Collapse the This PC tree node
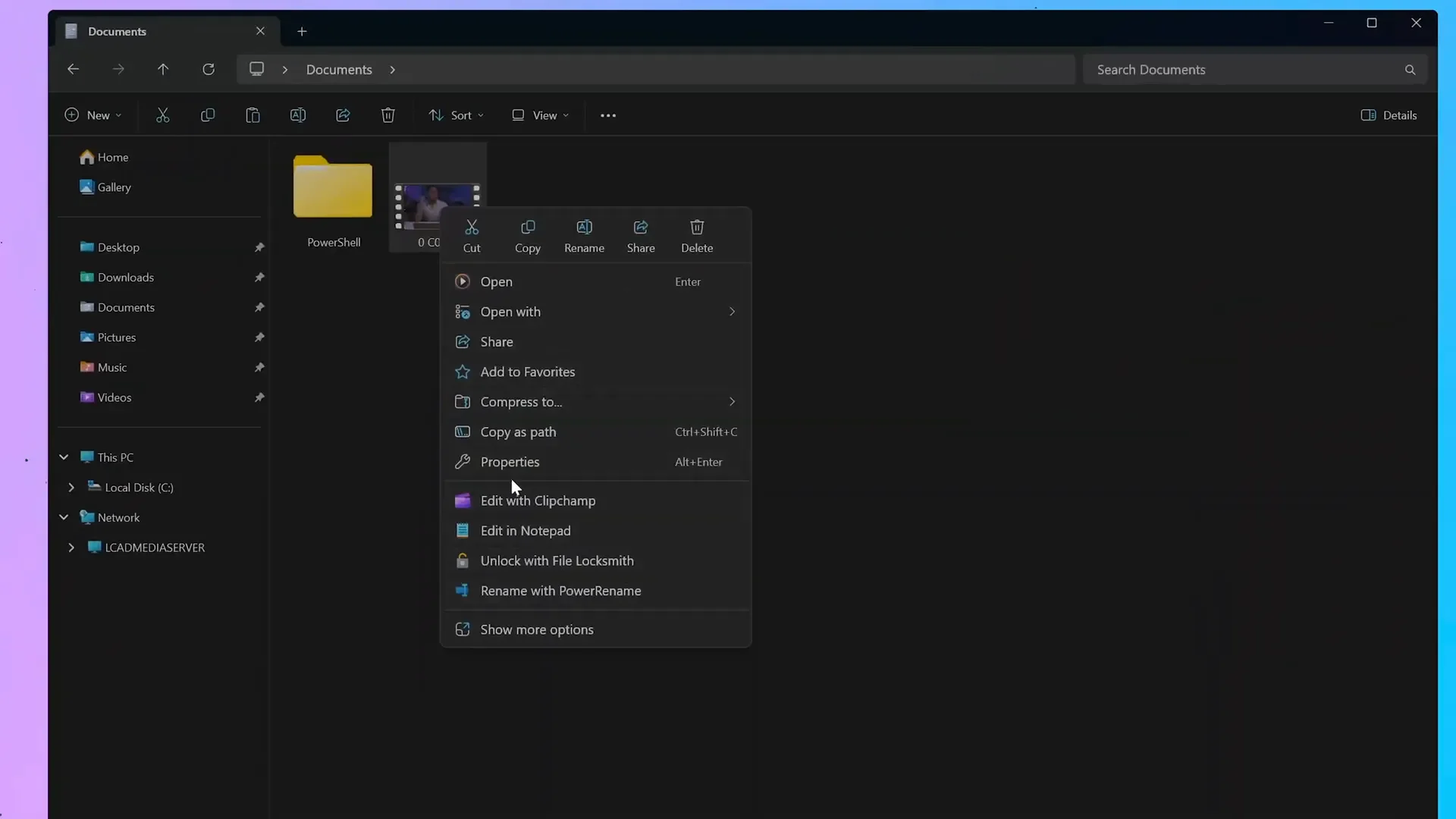 pyautogui.click(x=64, y=457)
